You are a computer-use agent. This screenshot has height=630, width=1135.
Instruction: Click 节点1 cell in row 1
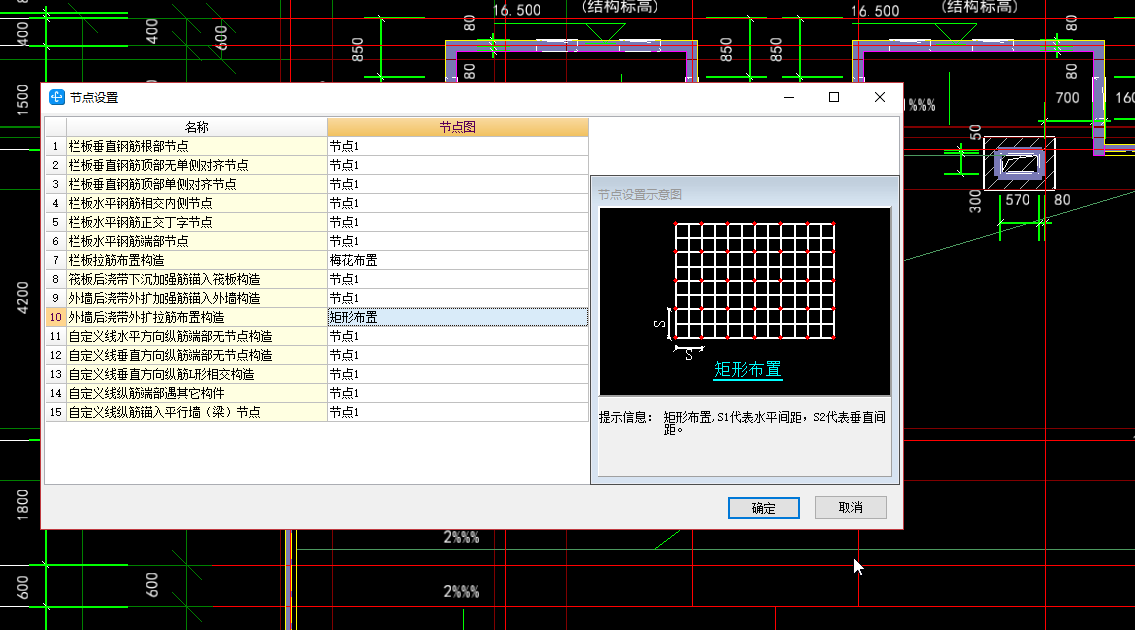pyautogui.click(x=457, y=146)
